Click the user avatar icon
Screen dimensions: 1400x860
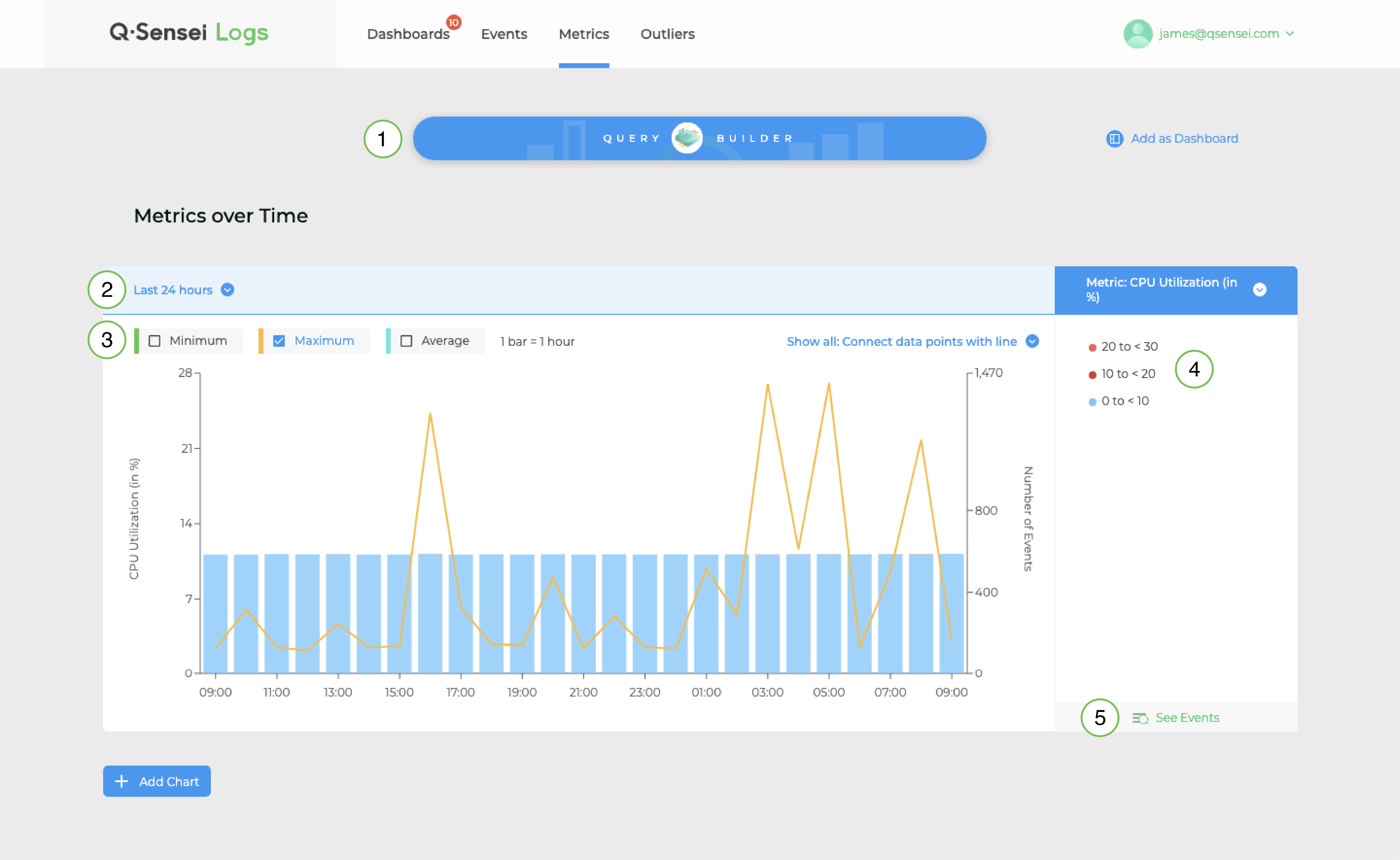pos(1138,34)
